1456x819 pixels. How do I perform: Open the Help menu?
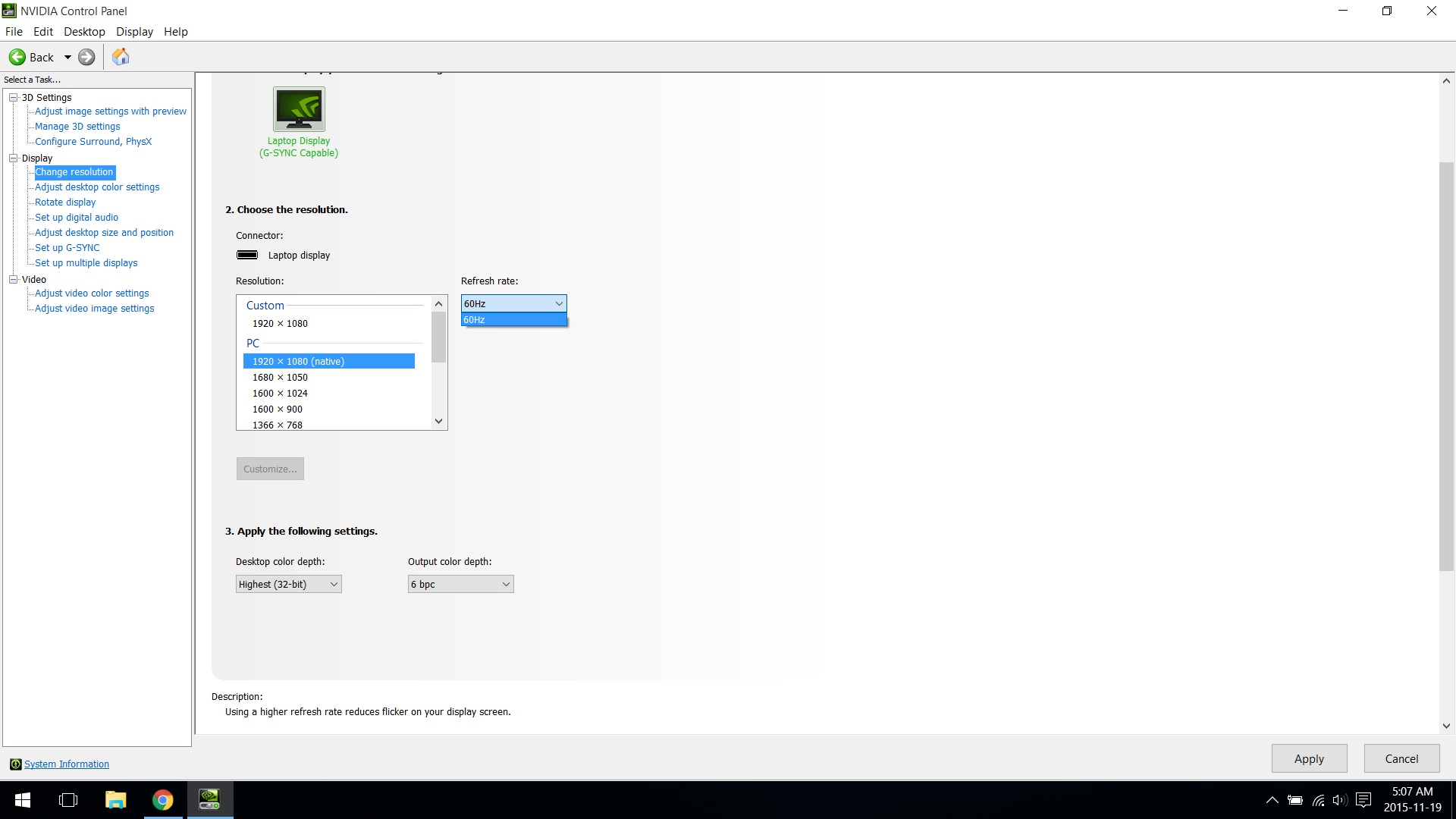pyautogui.click(x=176, y=31)
